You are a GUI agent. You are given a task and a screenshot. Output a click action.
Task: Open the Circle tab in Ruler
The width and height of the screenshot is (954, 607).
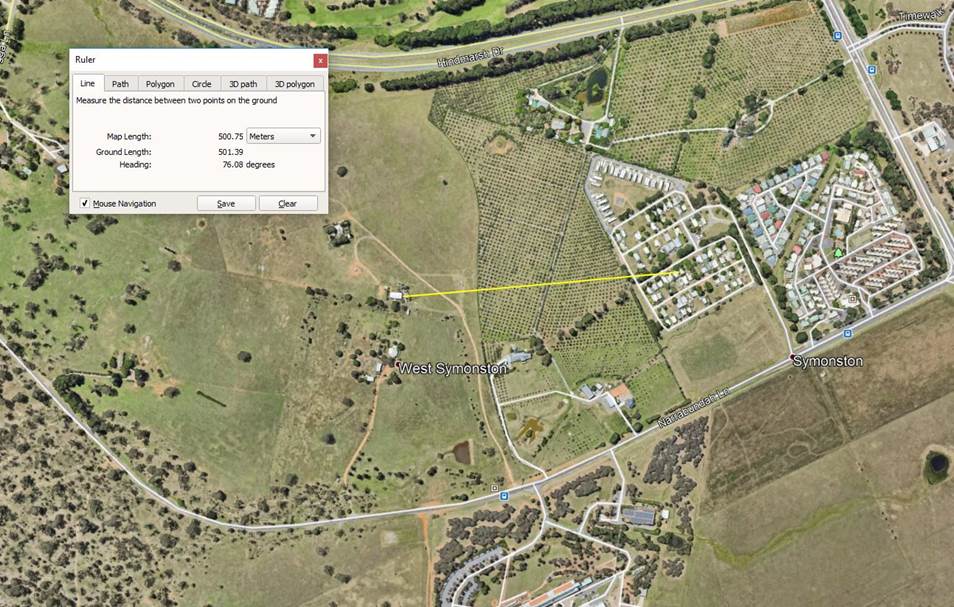[x=201, y=84]
